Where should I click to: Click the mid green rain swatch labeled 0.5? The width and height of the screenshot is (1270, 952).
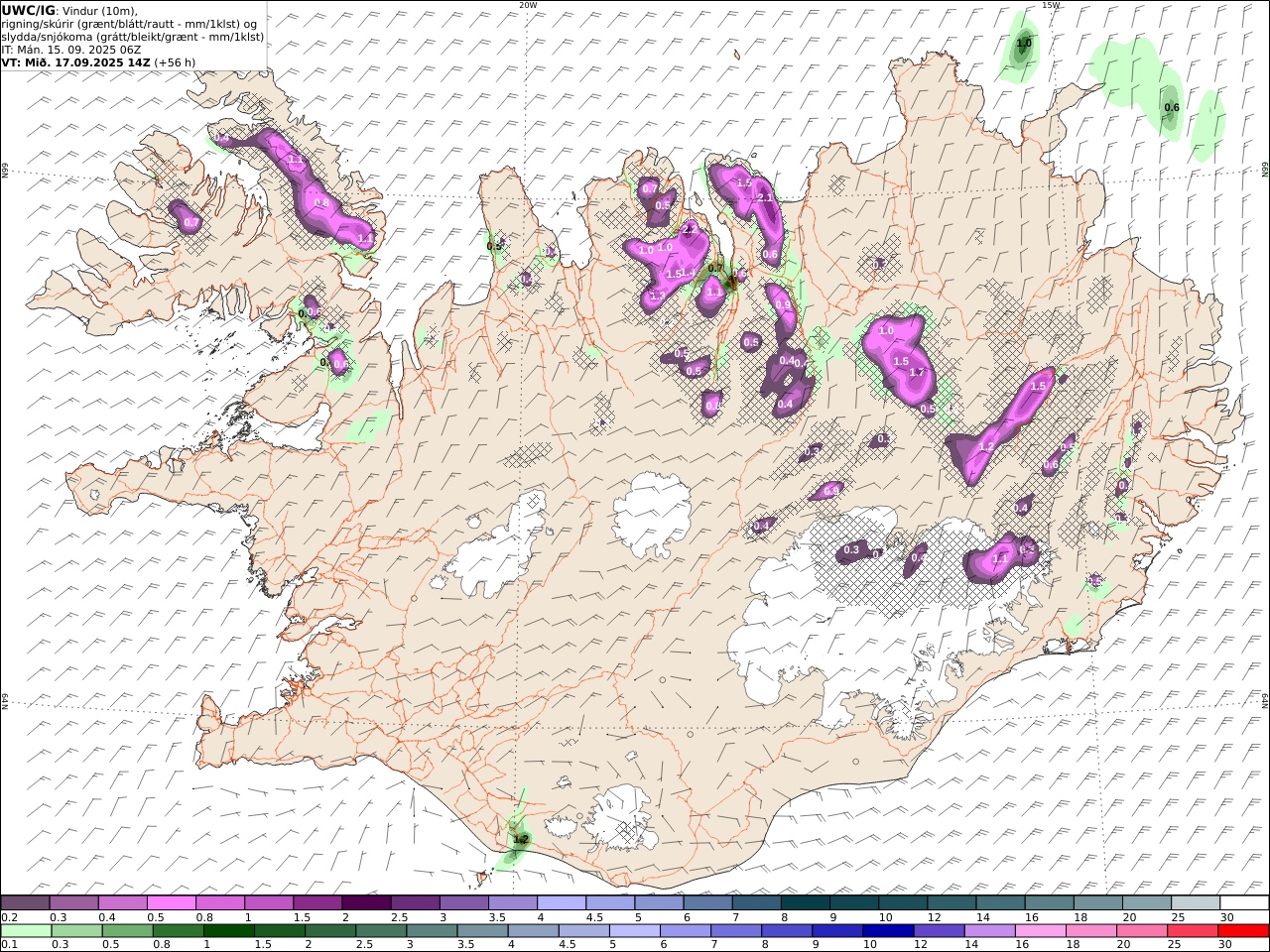coord(127,930)
